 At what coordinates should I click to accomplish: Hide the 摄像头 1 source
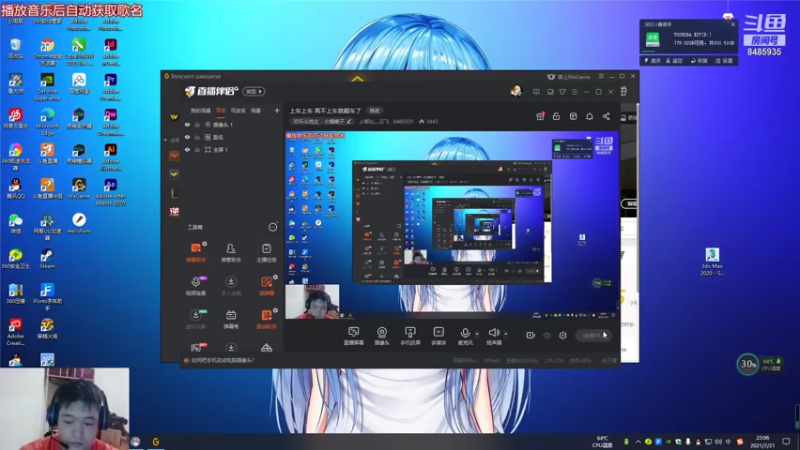(187, 124)
